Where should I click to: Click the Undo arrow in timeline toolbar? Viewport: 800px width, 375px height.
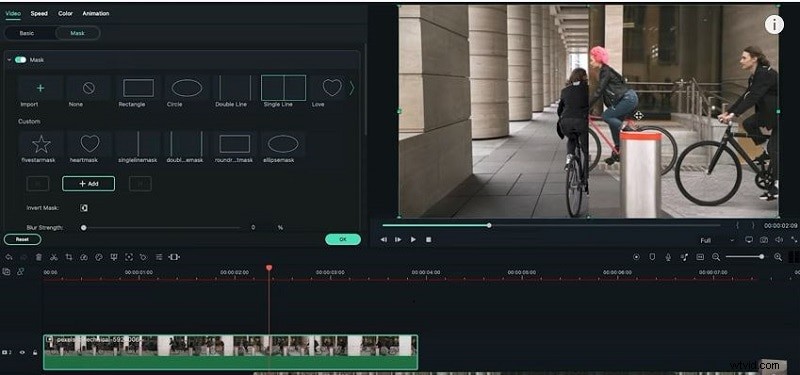click(9, 257)
